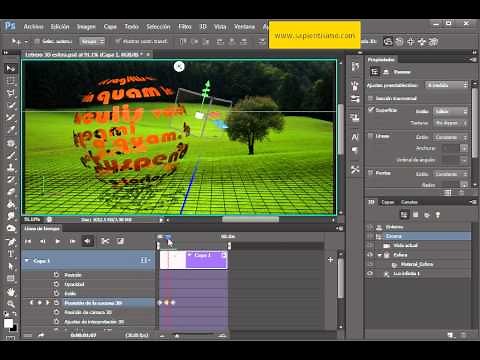Select the Material_Esfera row
This screenshot has height=360, width=480.
coord(417,264)
